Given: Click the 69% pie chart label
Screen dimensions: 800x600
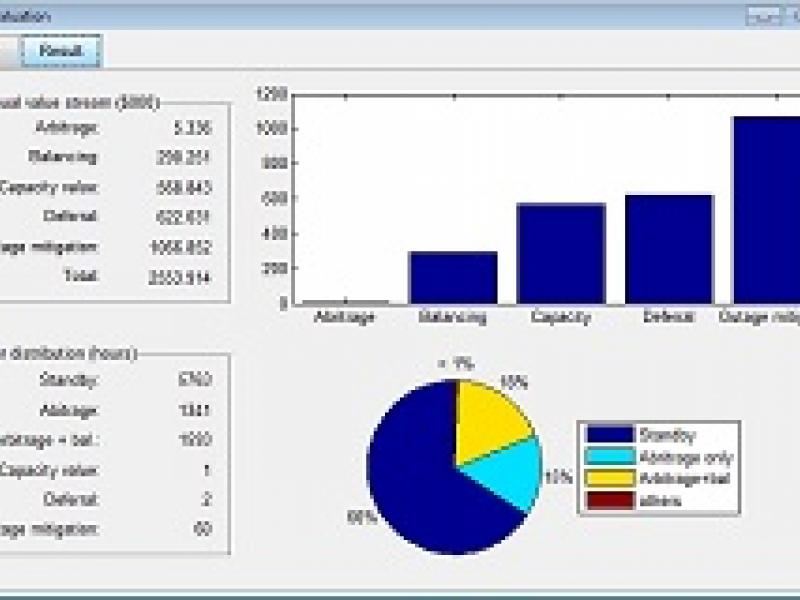Looking at the screenshot, I should (x=362, y=517).
